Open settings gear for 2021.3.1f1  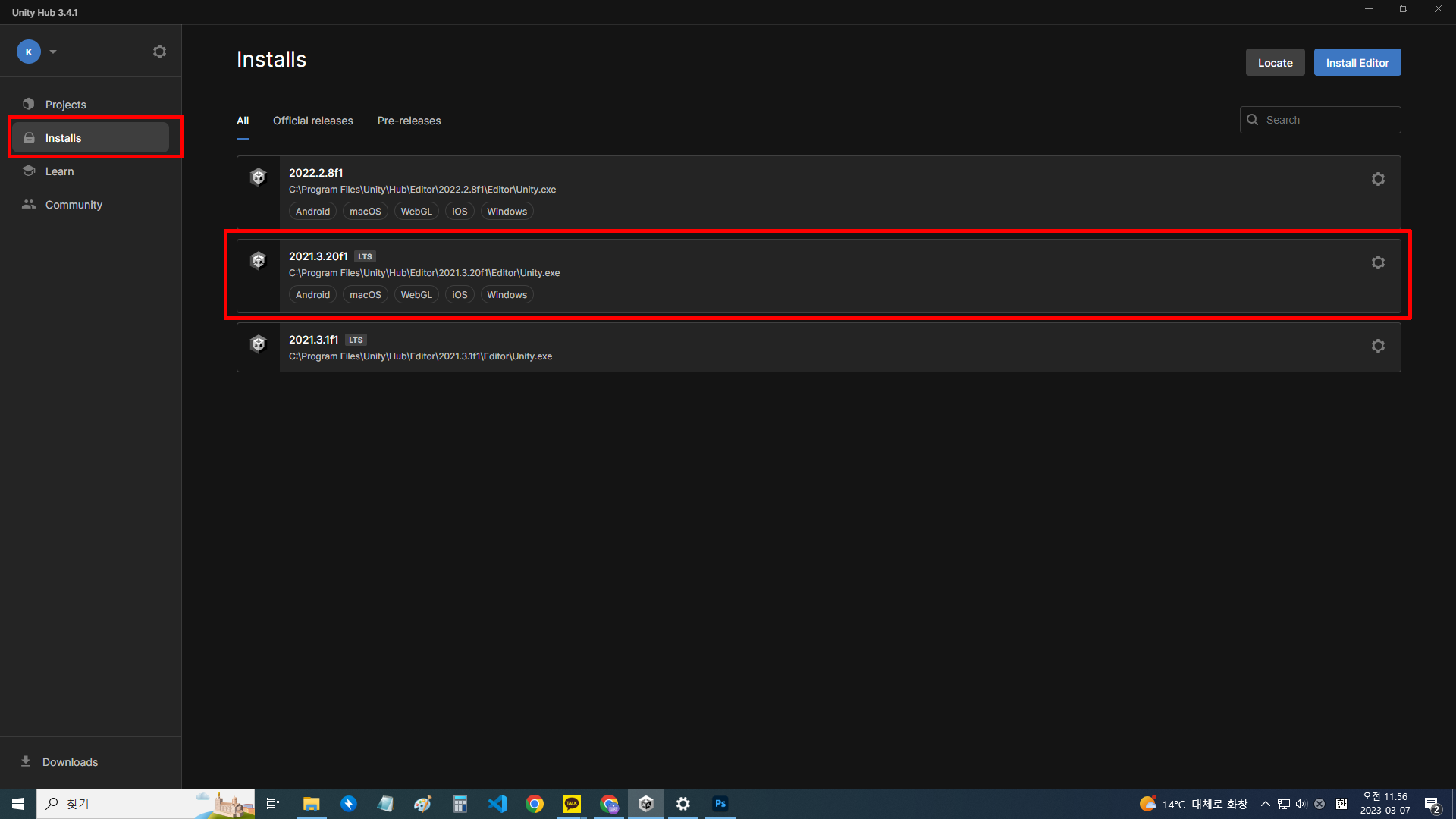click(1378, 346)
